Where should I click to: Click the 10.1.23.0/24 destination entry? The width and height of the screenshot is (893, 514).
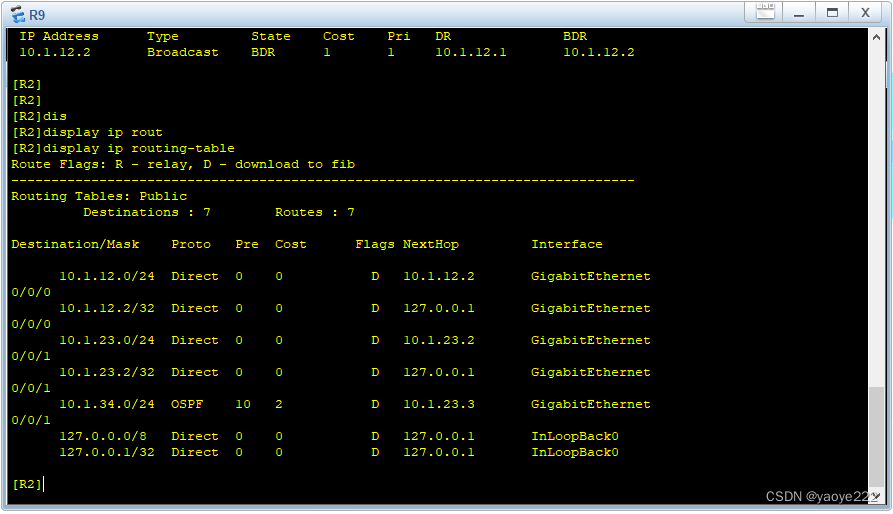point(107,340)
